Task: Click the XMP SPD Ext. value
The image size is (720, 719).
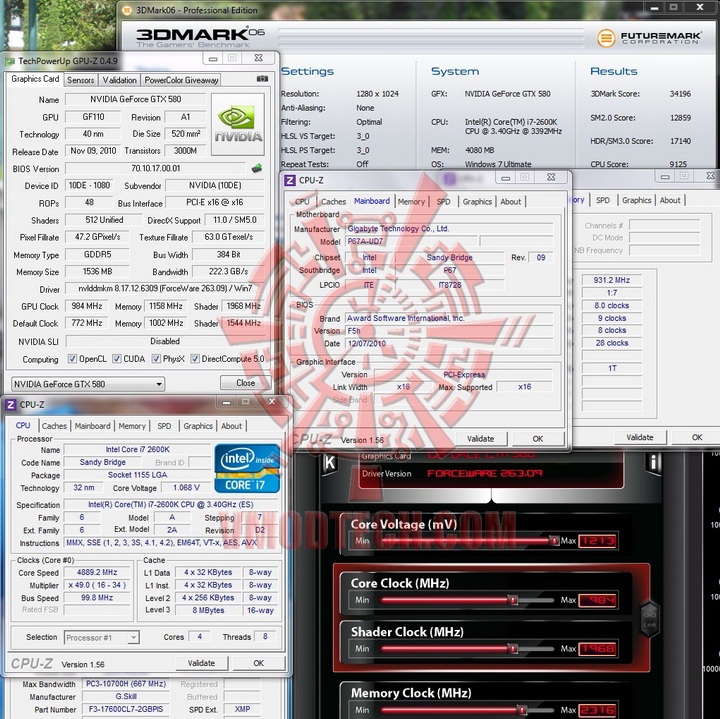Action: point(242,709)
